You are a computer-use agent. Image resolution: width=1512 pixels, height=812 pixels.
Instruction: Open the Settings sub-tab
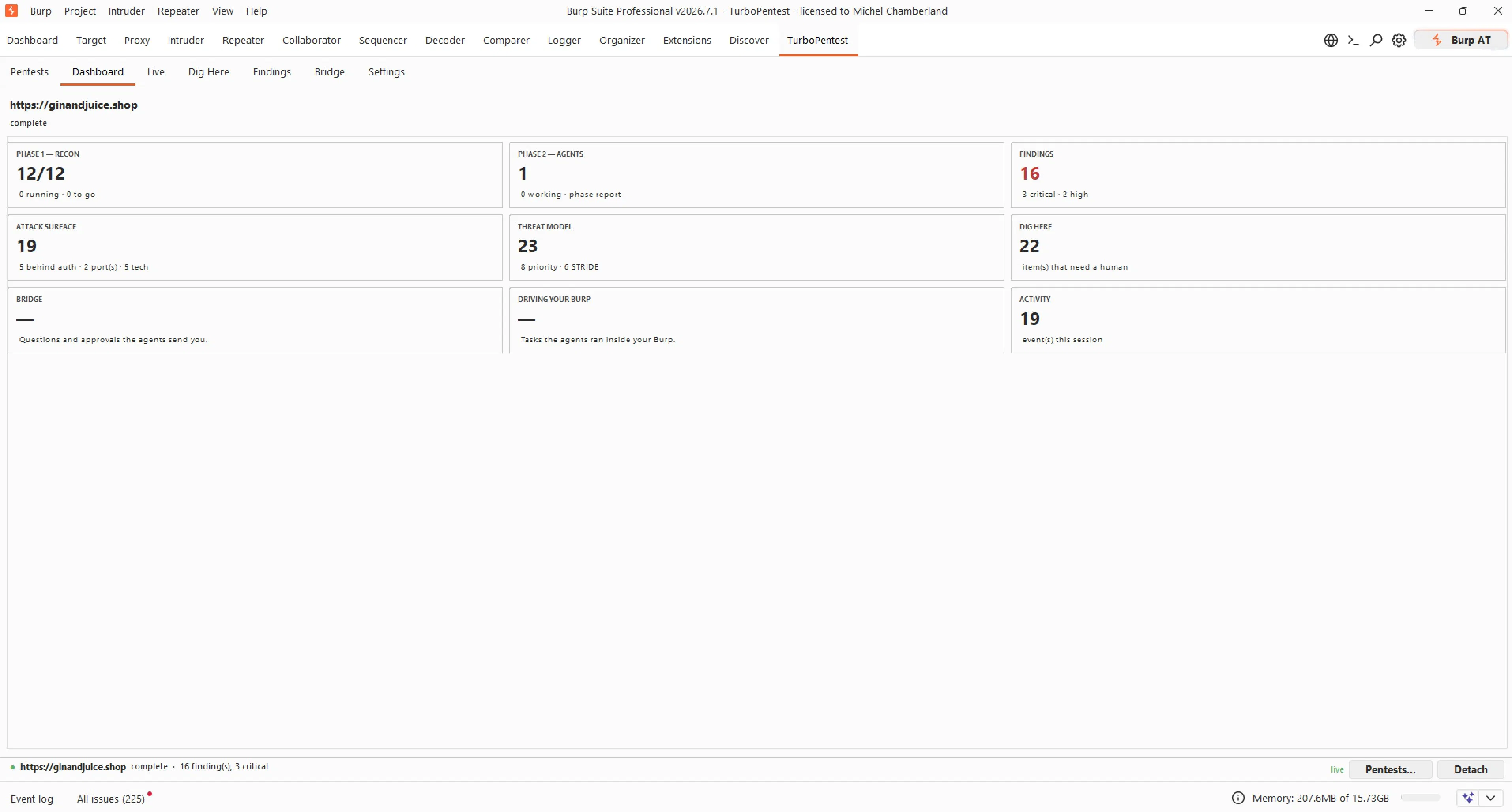pyautogui.click(x=386, y=71)
